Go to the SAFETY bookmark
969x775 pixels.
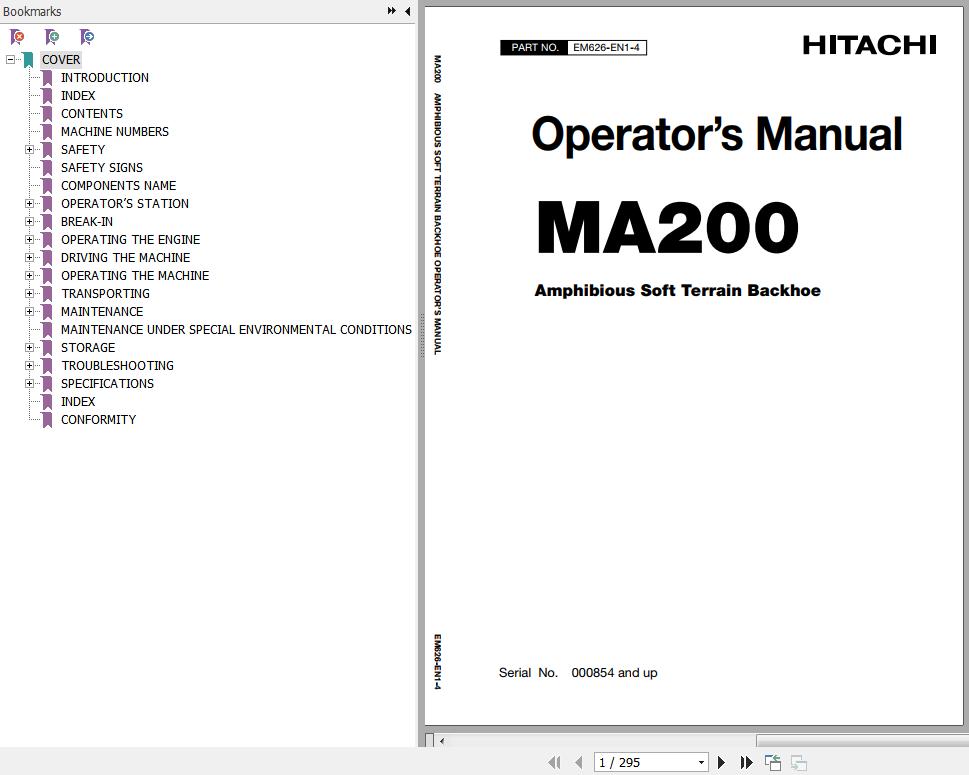point(83,150)
